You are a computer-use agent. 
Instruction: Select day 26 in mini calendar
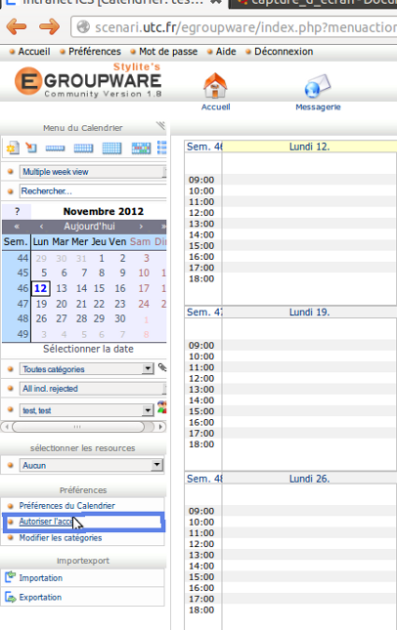click(41, 319)
